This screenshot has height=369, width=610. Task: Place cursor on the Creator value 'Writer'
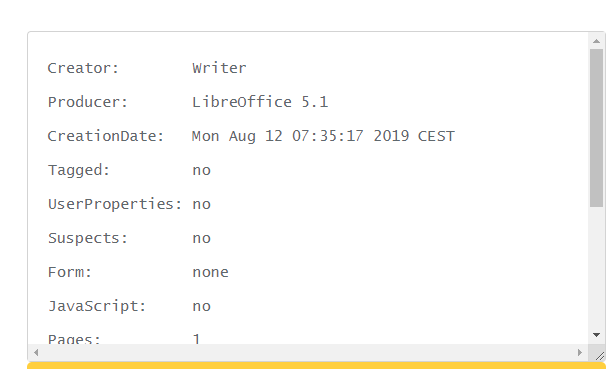(219, 68)
